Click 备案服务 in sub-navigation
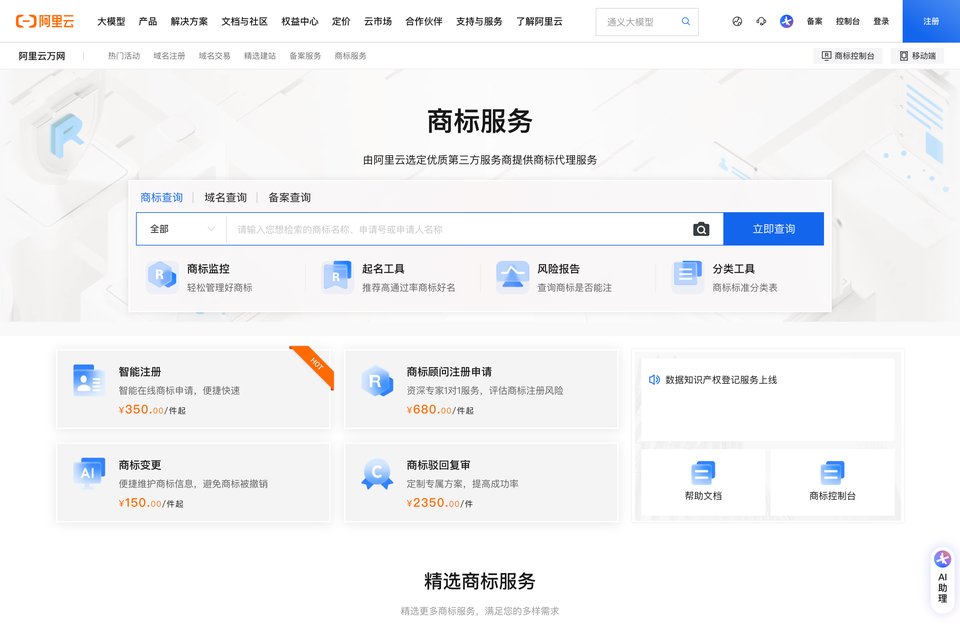The height and width of the screenshot is (627, 960). click(x=305, y=56)
